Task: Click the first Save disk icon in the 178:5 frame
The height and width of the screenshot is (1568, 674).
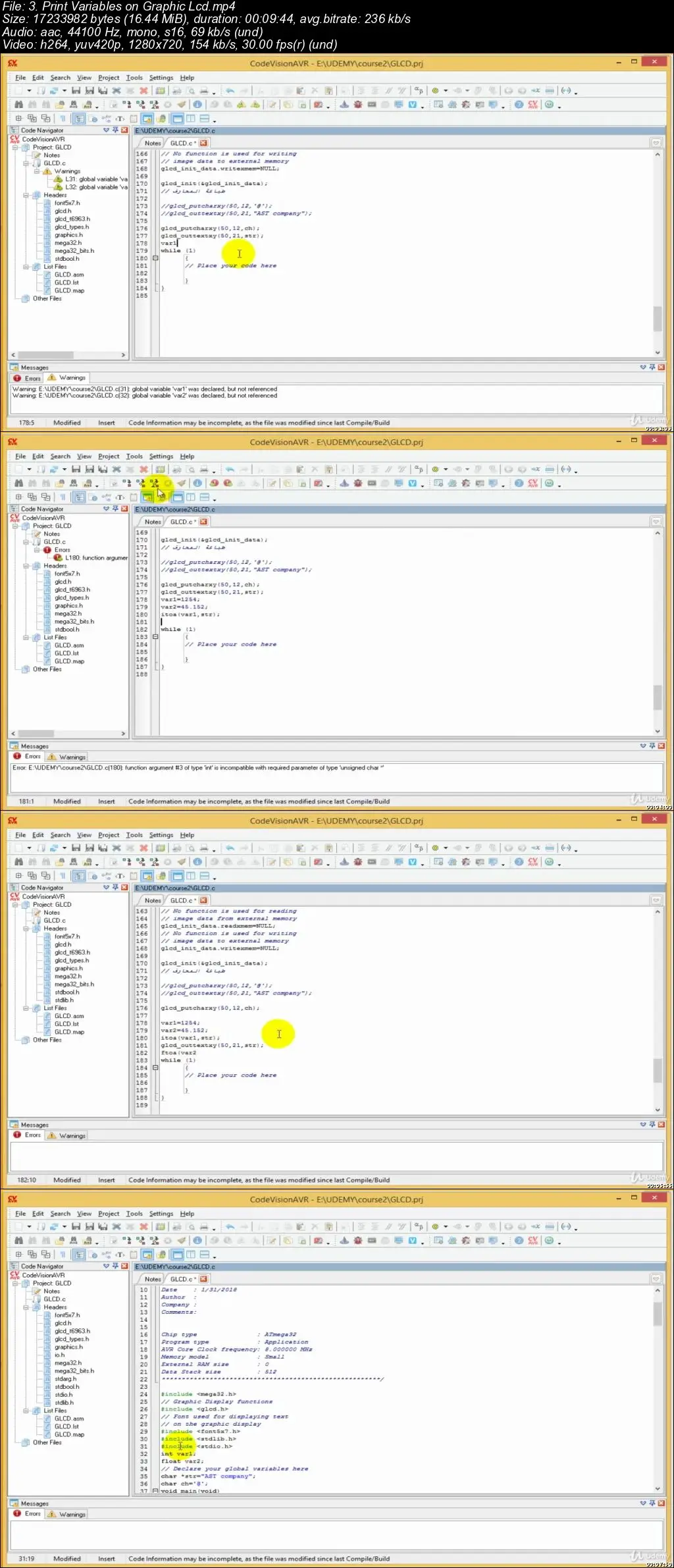Action: pos(76,91)
